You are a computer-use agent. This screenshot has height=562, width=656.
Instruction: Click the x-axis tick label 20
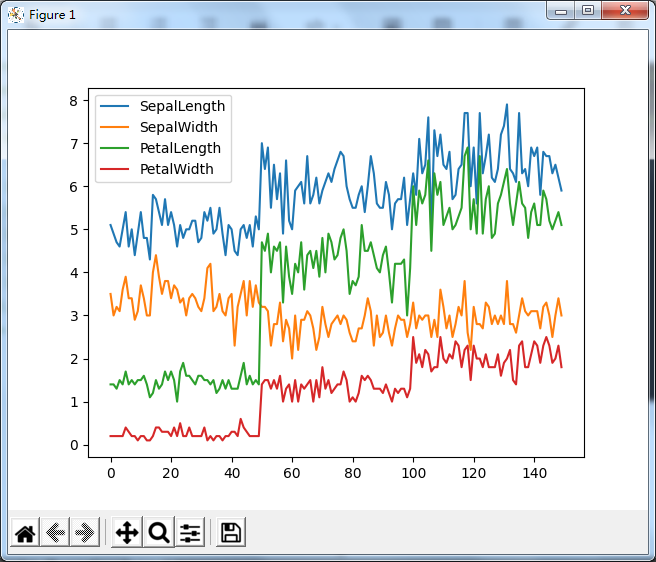(x=171, y=473)
